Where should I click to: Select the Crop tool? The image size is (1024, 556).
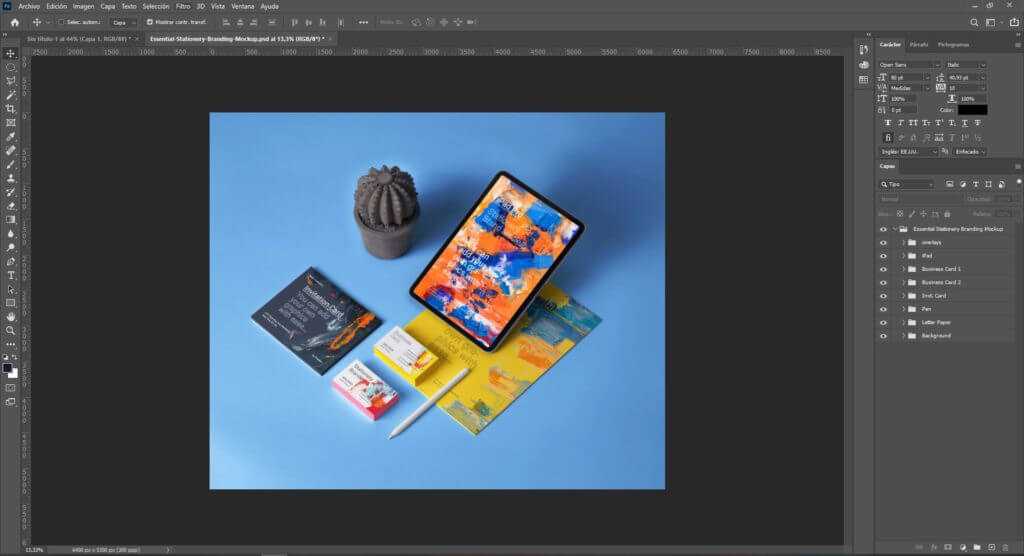[x=11, y=108]
